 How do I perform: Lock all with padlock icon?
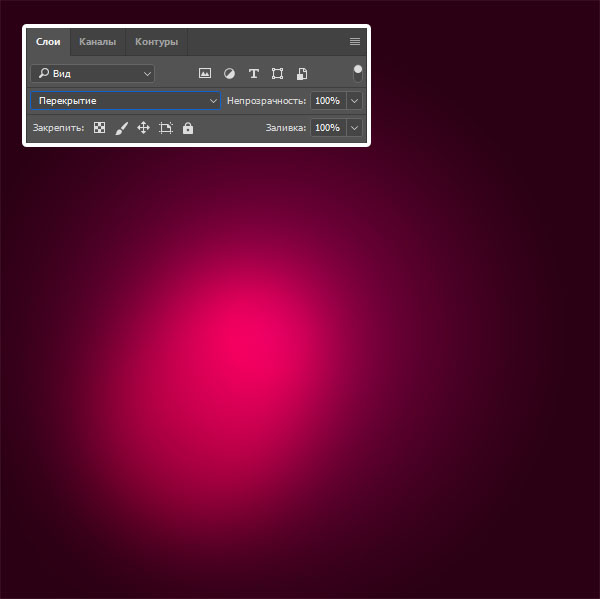pos(188,128)
